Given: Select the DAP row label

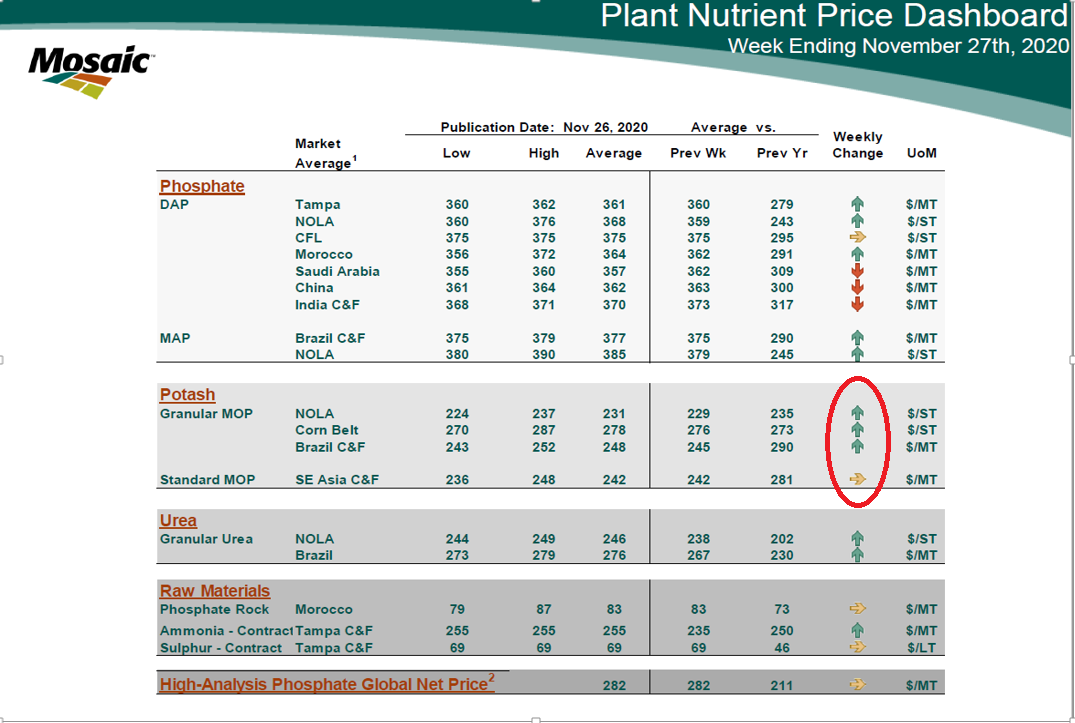Looking at the screenshot, I should [174, 204].
